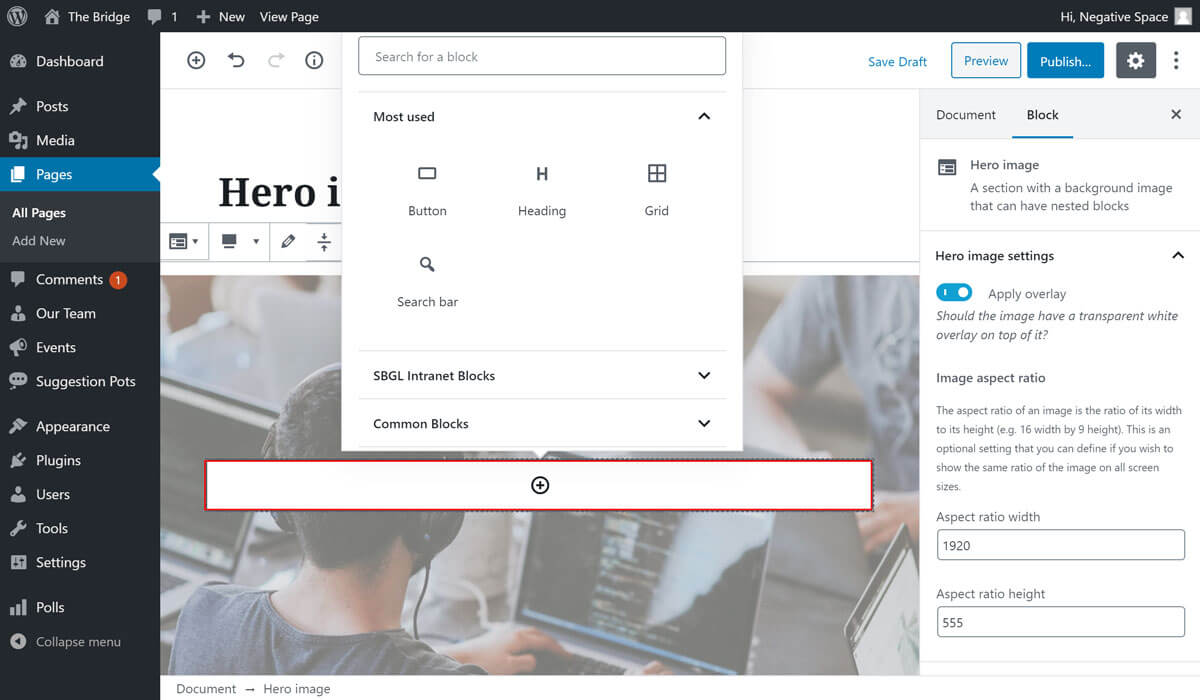Collapse Hero image settings panel
This screenshot has height=700, width=1200.
1177,256
